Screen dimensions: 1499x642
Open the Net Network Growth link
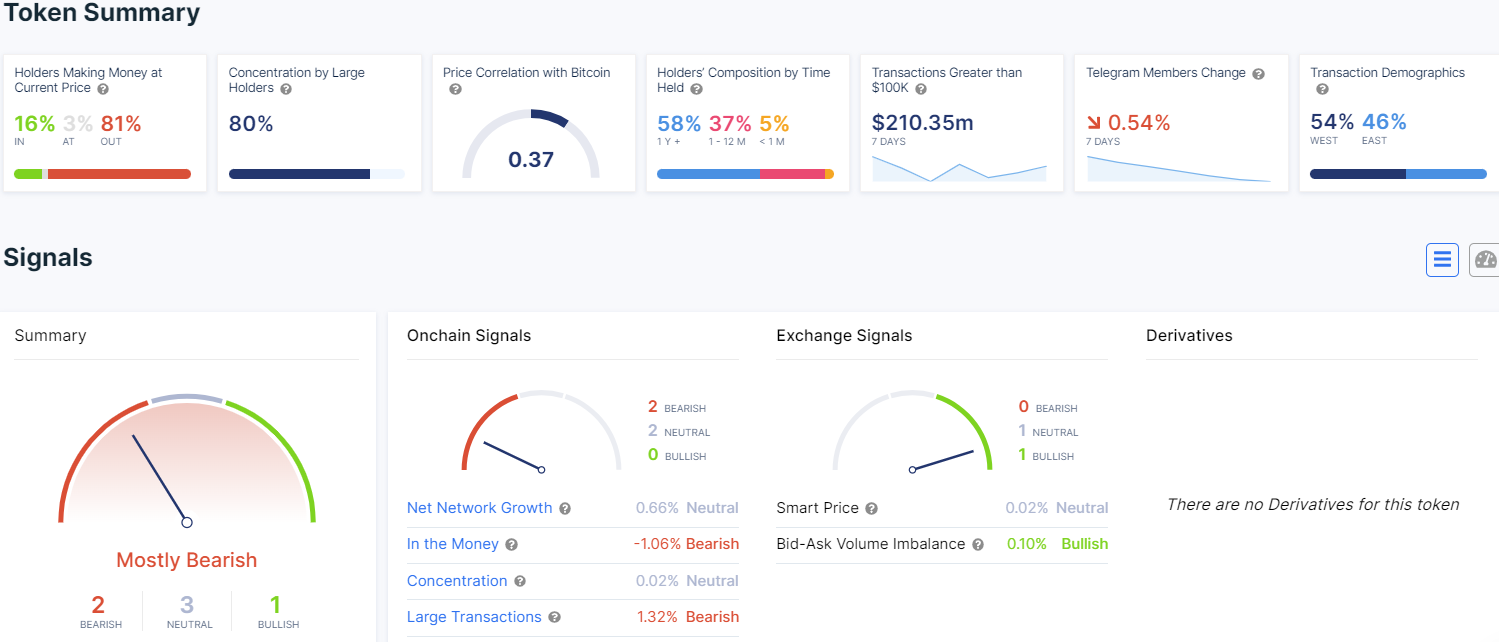479,508
